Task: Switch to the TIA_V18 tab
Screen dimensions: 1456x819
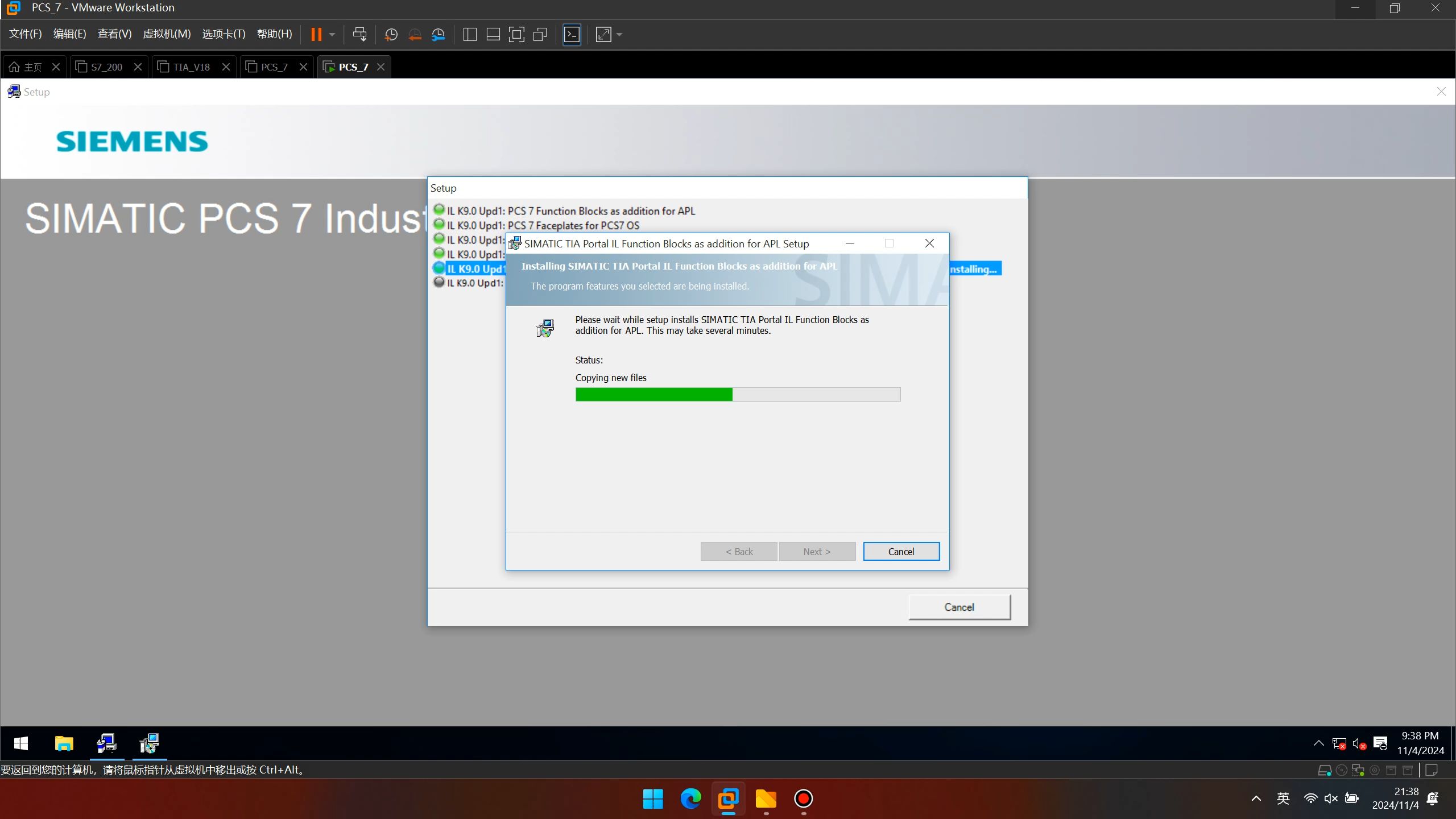Action: coord(192,67)
